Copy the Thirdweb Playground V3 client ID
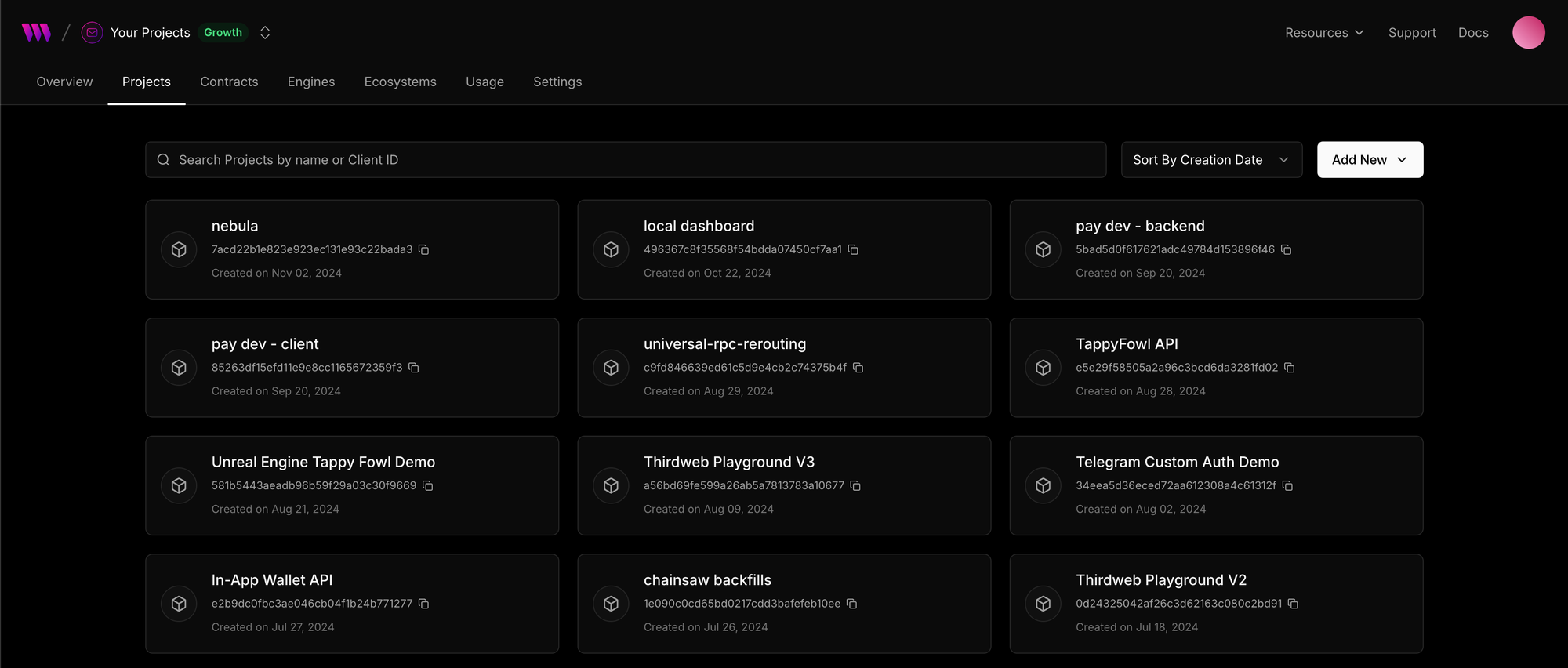 click(x=855, y=485)
